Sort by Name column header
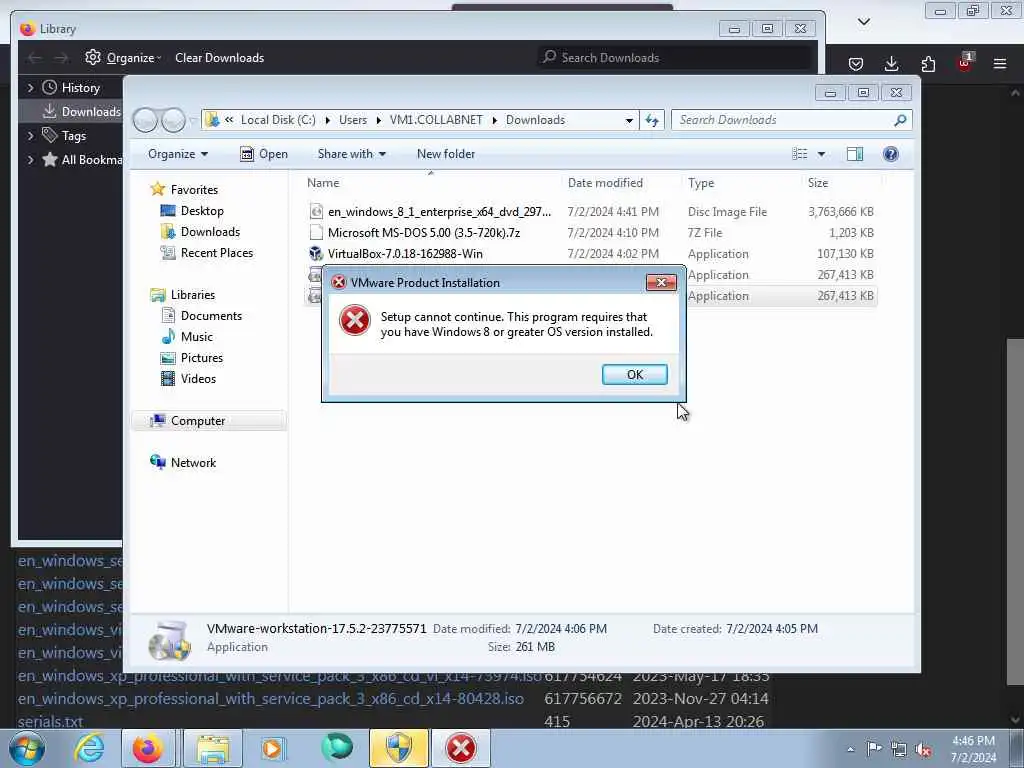This screenshot has height=768, width=1024. 323,183
